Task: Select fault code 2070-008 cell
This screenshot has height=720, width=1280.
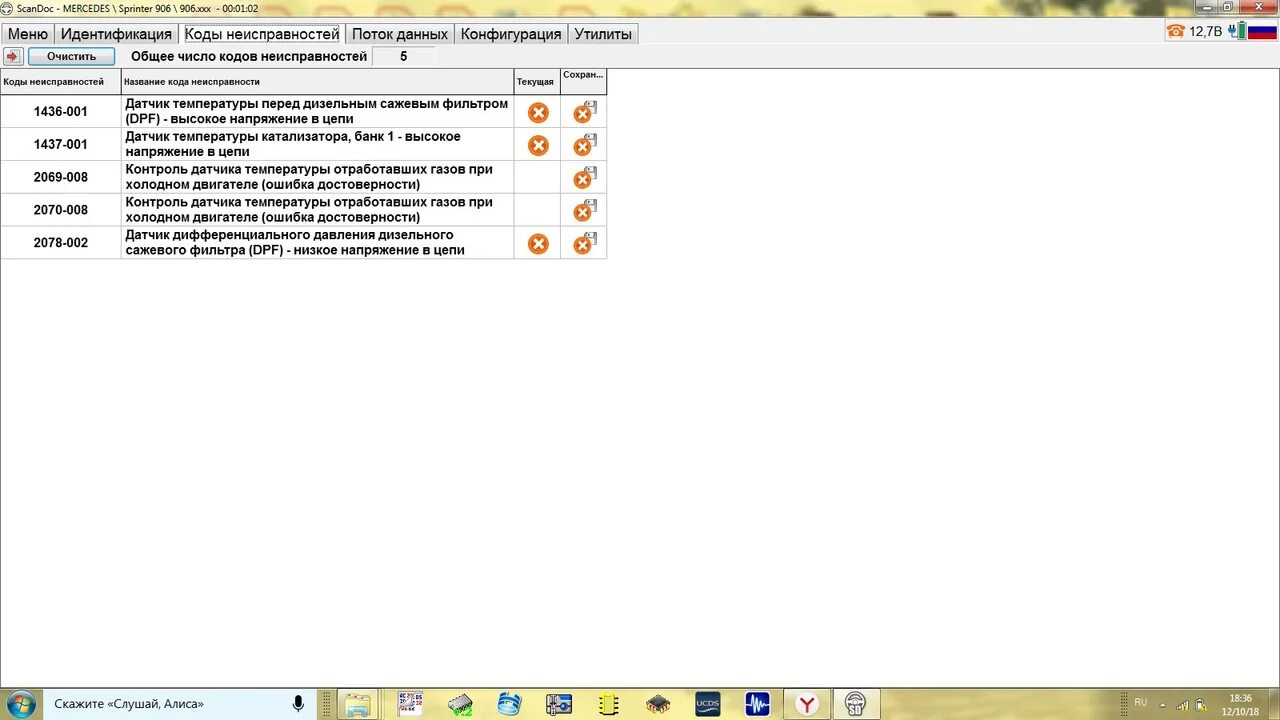Action: (x=61, y=210)
